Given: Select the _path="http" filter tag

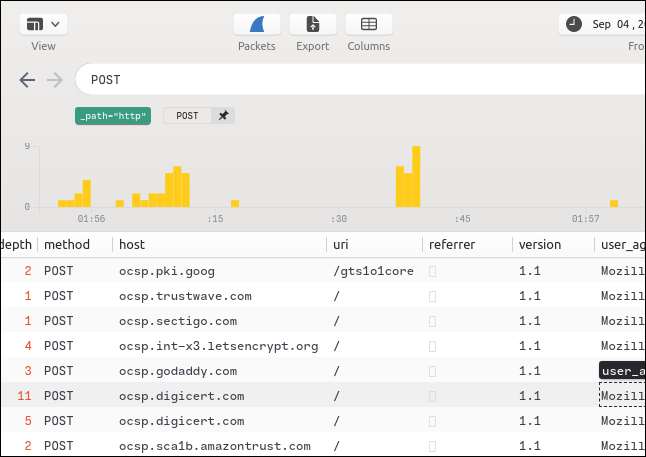Looking at the screenshot, I should coord(113,116).
